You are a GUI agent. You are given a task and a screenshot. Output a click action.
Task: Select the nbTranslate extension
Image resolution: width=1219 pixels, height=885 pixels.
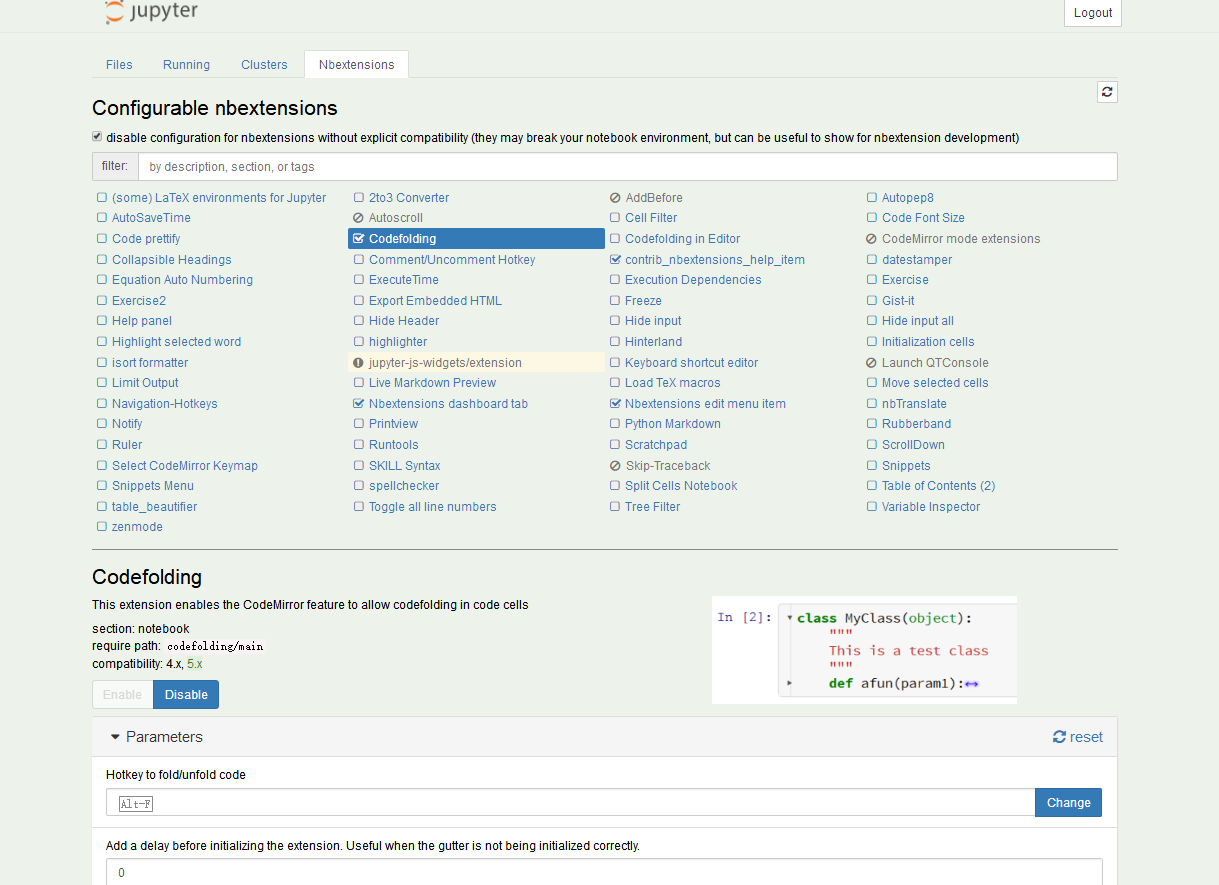(x=914, y=404)
